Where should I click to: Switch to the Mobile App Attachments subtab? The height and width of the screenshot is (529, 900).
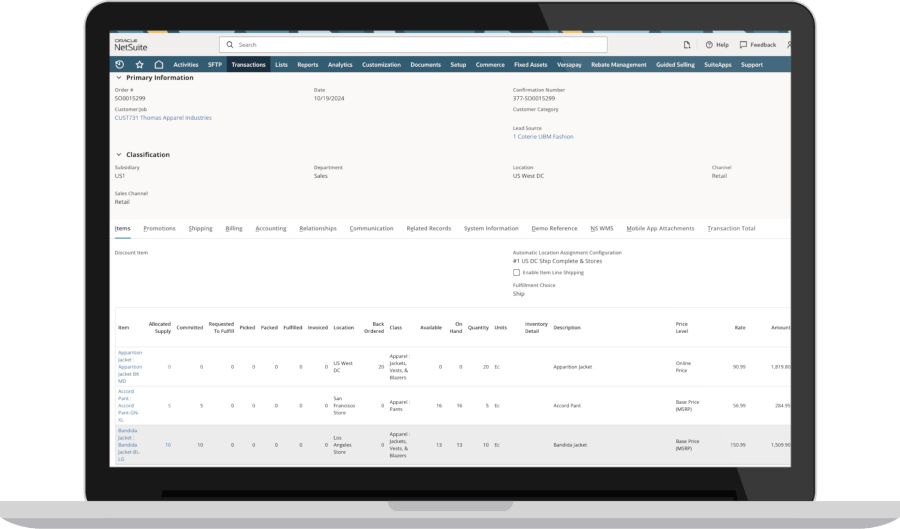[660, 228]
